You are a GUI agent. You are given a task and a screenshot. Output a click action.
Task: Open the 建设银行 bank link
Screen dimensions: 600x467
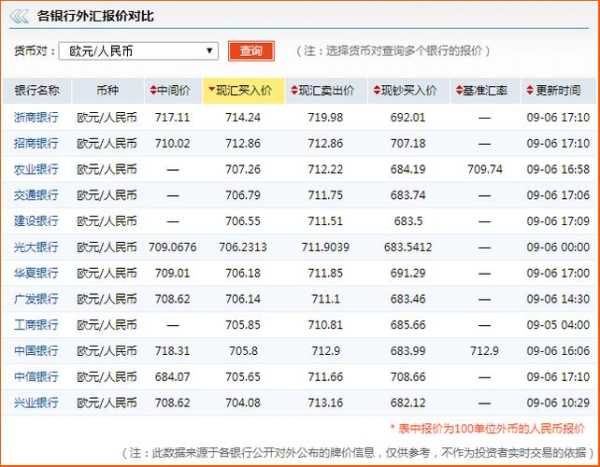click(x=37, y=221)
